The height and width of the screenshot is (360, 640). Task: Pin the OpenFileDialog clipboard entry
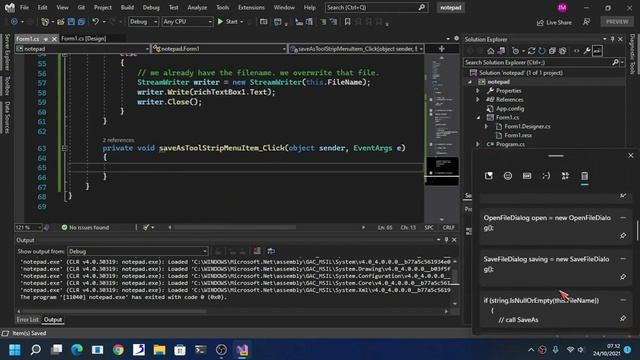[x=623, y=236]
